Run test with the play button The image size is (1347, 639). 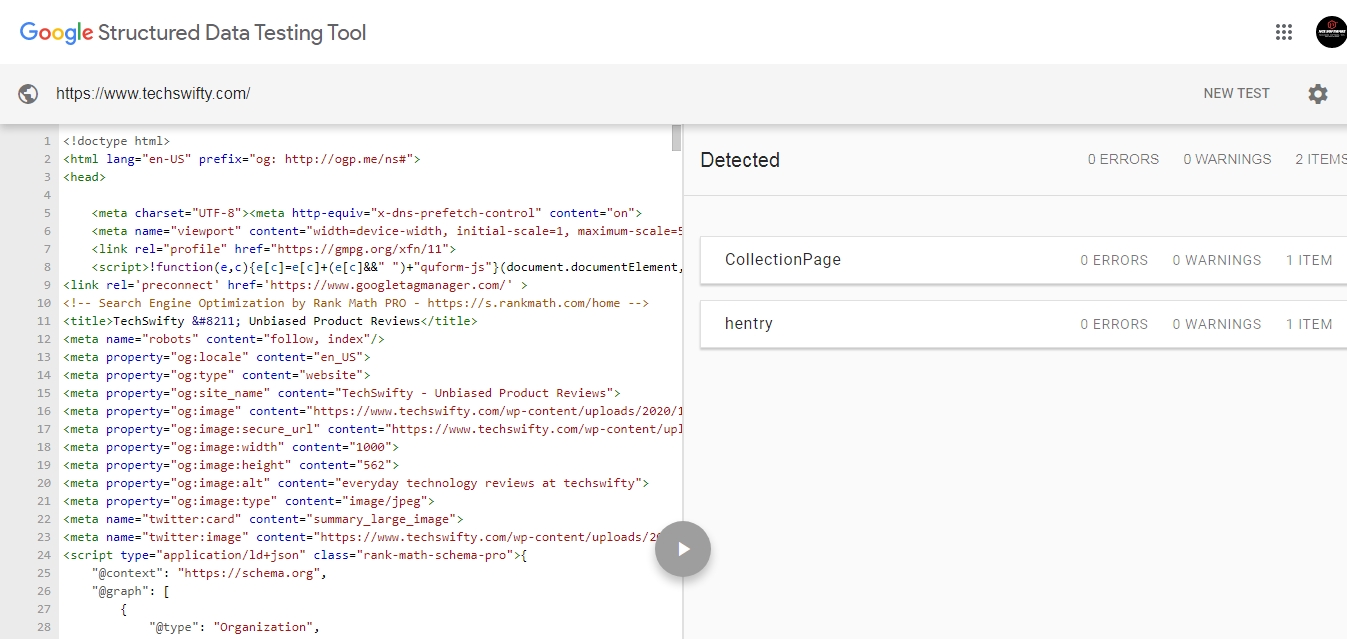tap(683, 549)
